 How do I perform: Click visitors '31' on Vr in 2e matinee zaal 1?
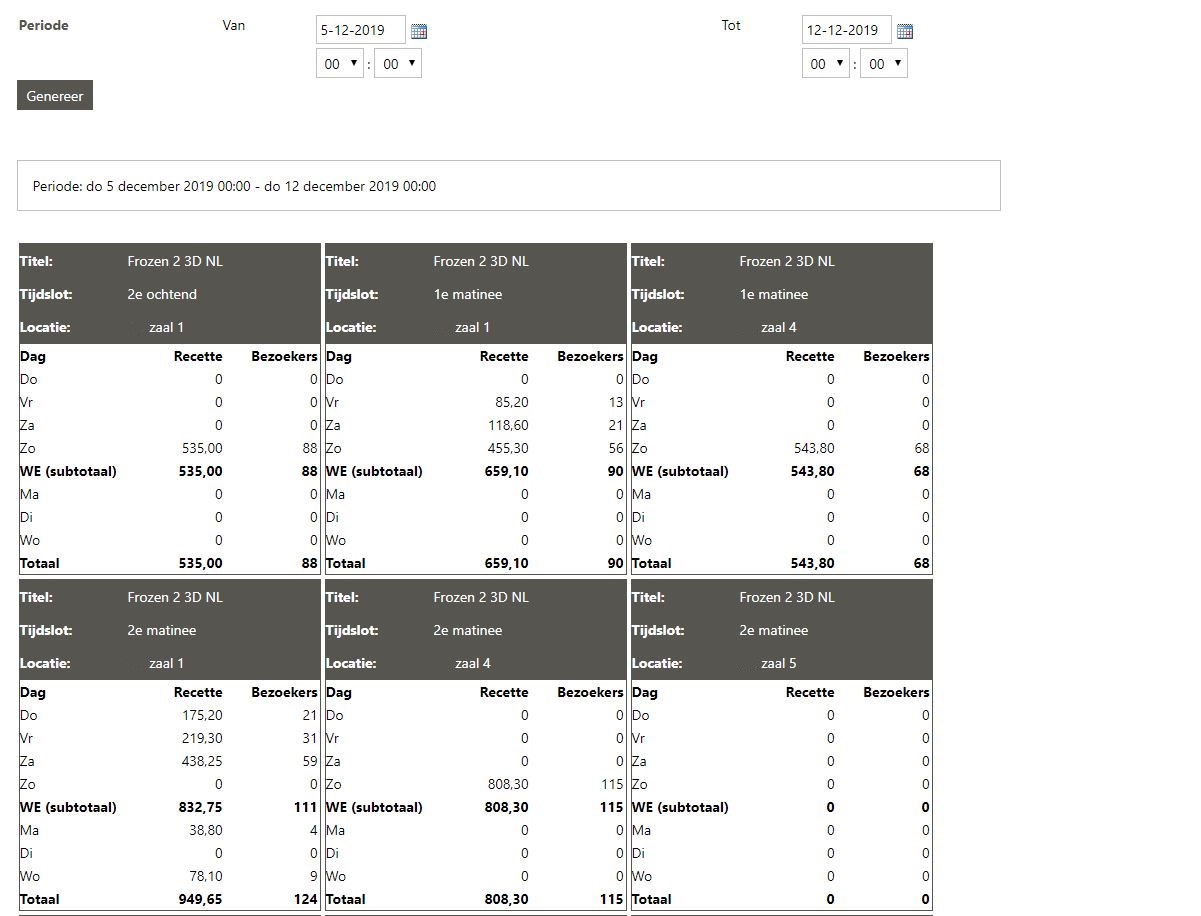[x=309, y=738]
